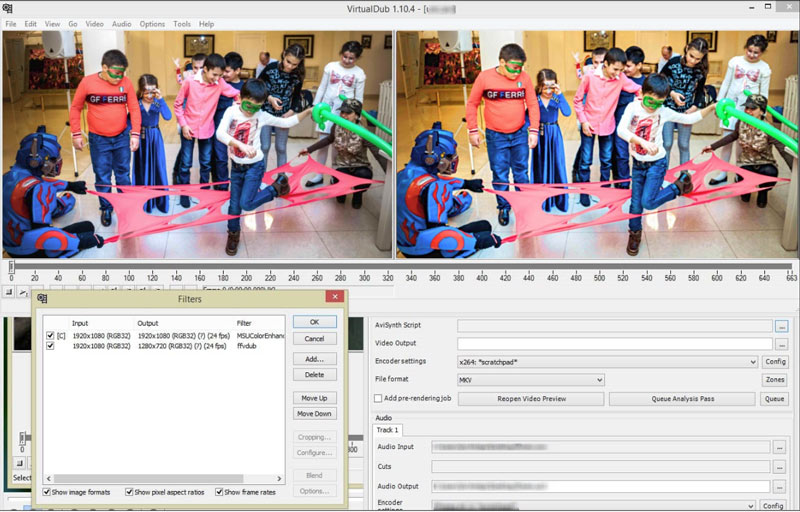800x512 pixels.
Task: Uncheck Show pixel aspect ratios
Action: (x=129, y=492)
